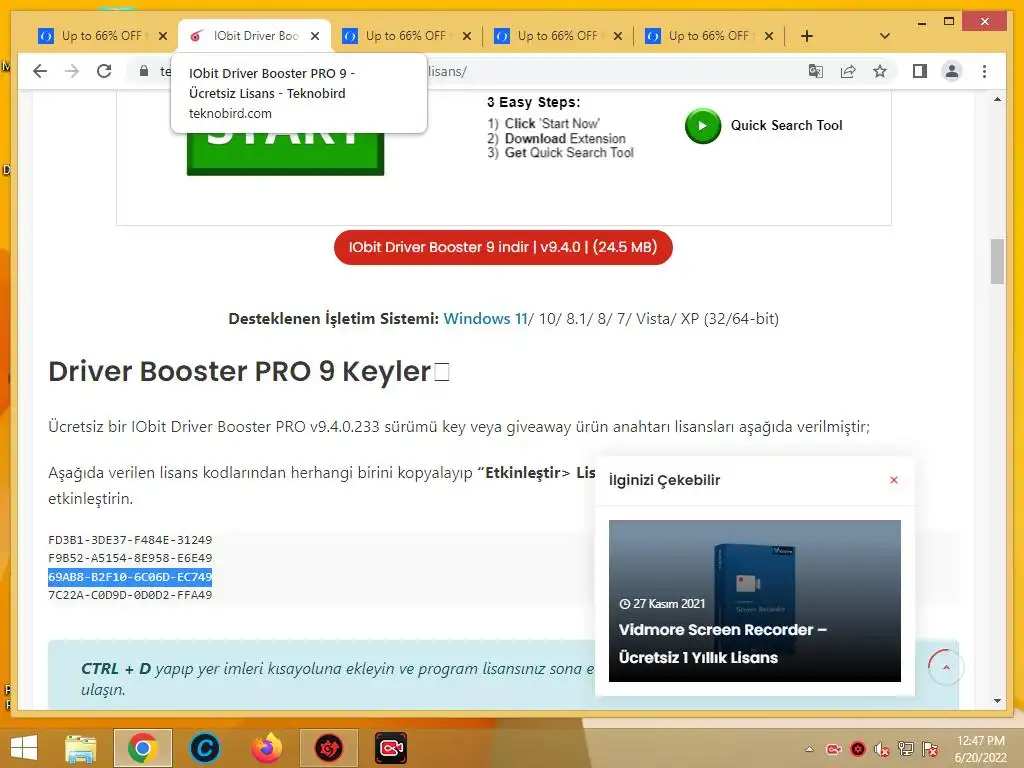Reload the current page

click(x=104, y=71)
